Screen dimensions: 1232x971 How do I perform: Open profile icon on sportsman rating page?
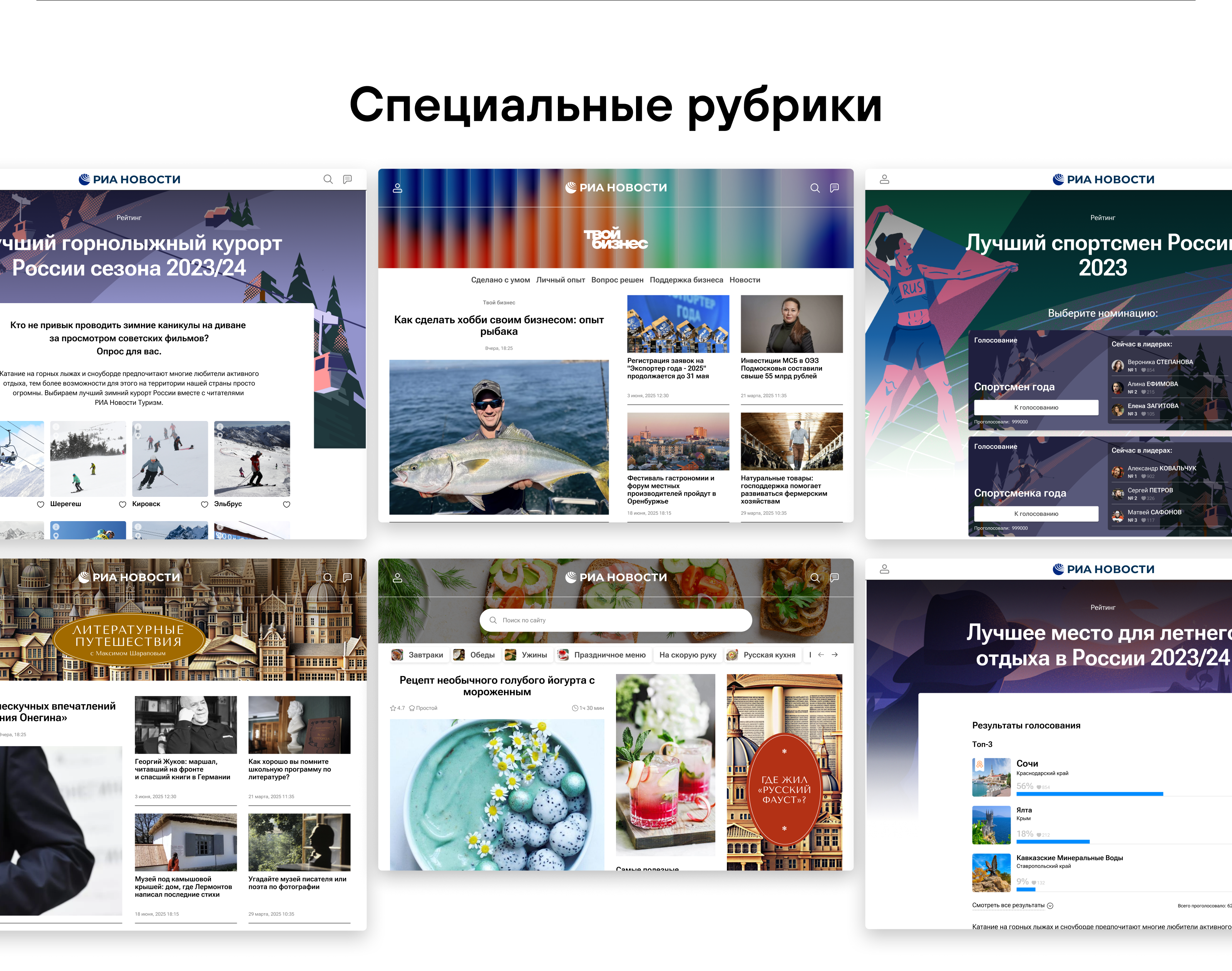(x=884, y=179)
